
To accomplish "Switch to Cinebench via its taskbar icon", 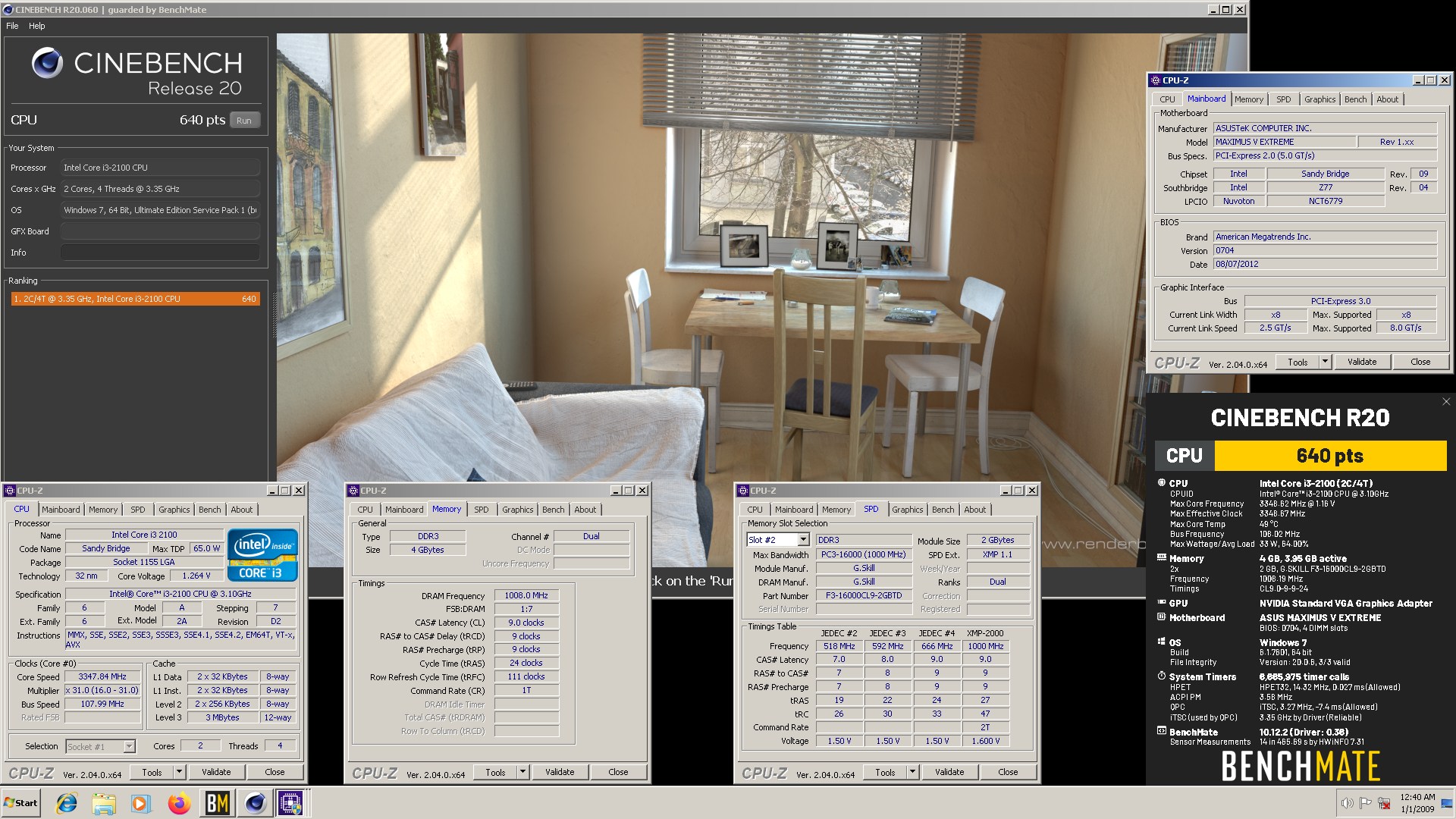I will [x=255, y=803].
